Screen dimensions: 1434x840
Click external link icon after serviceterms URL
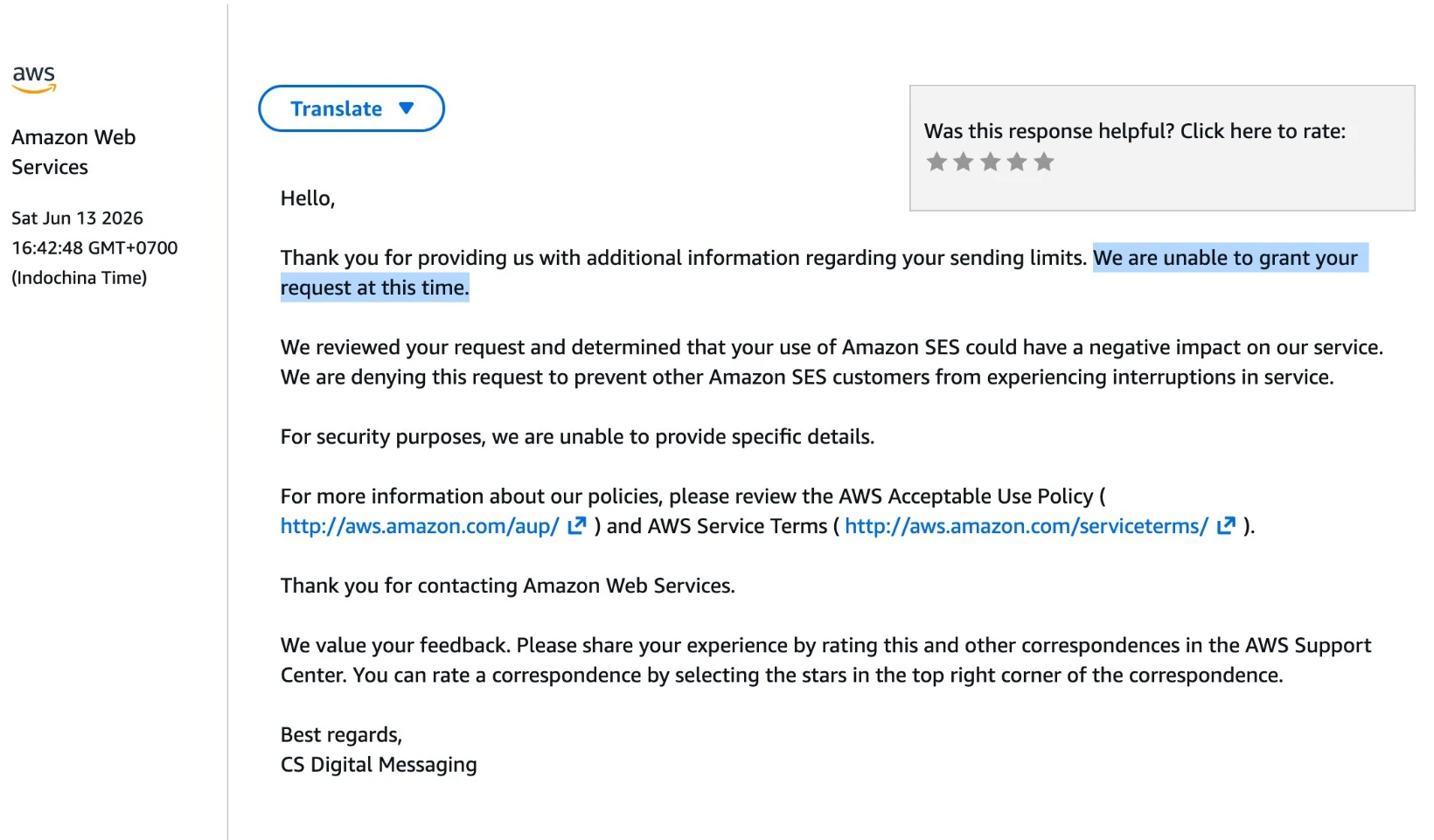coord(1227,525)
